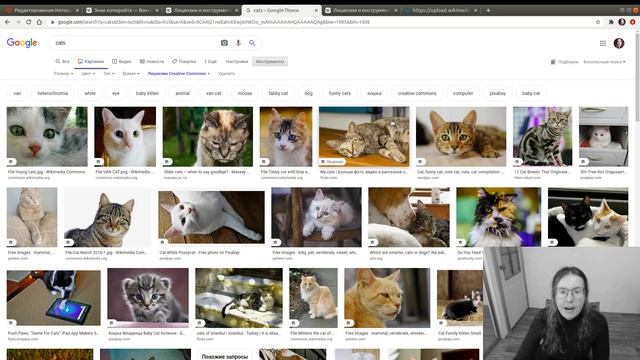
Task: Click the 'File:Cat March 2010-1.jpg' caption link
Action: (106, 253)
